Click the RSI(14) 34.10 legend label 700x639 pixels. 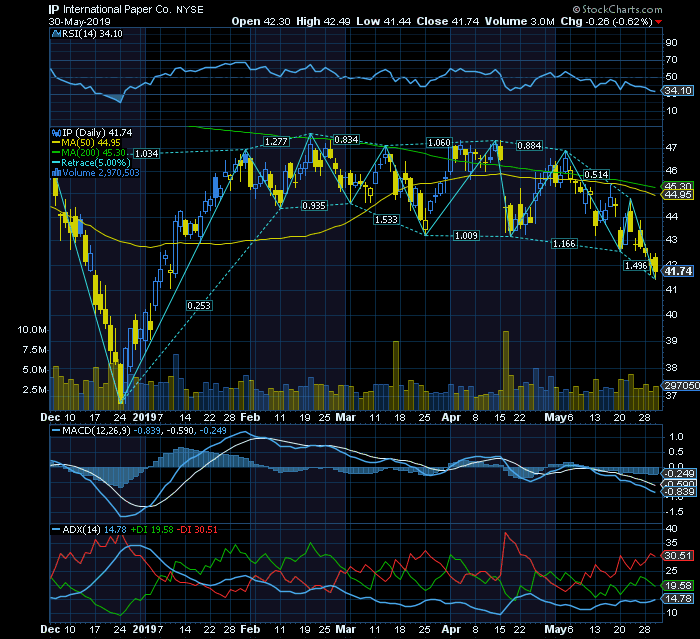[x=92, y=33]
